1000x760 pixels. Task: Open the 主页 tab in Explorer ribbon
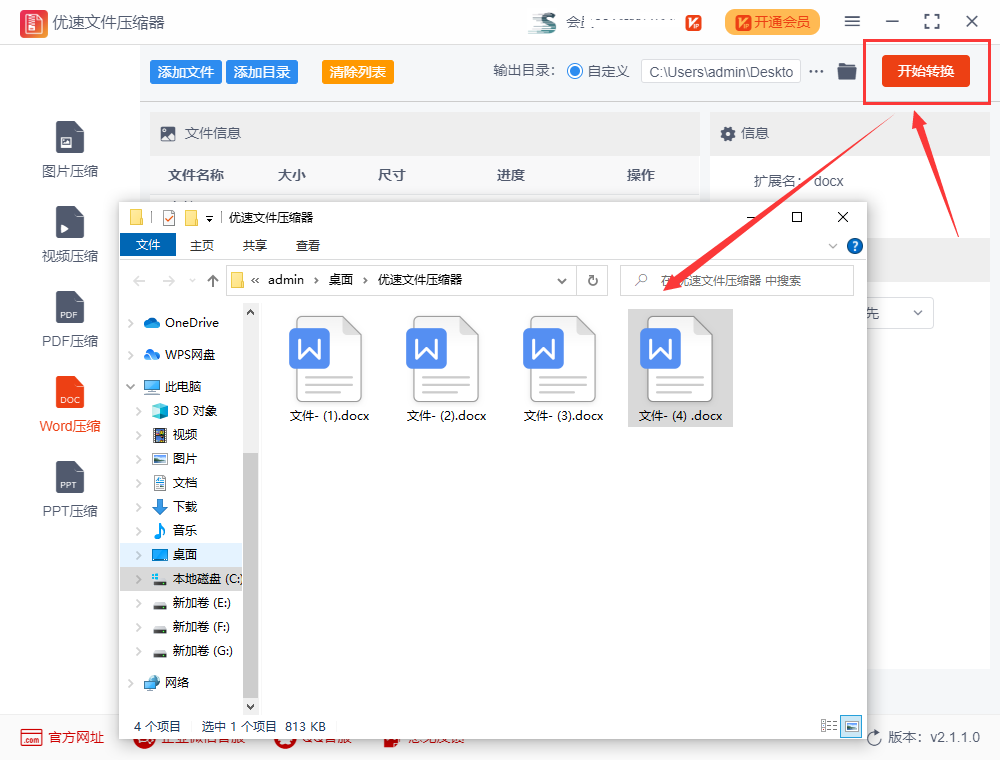(202, 245)
